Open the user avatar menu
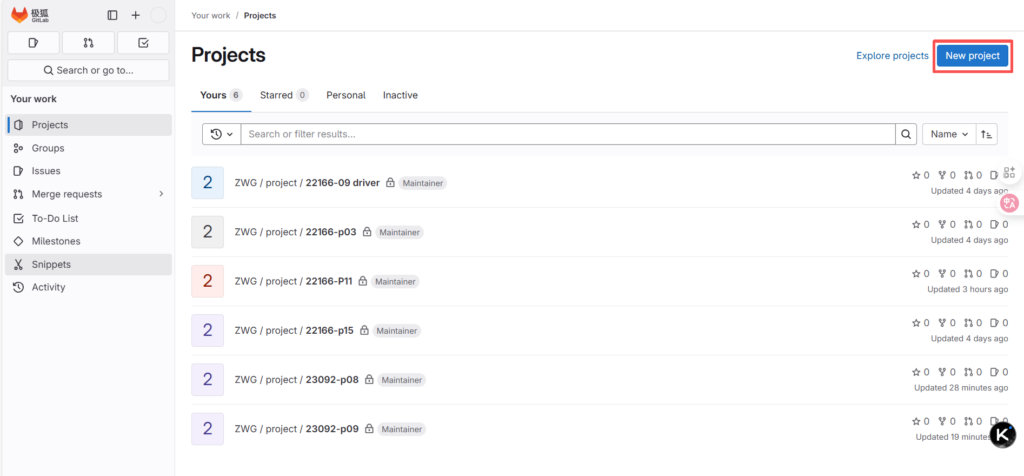 point(158,15)
